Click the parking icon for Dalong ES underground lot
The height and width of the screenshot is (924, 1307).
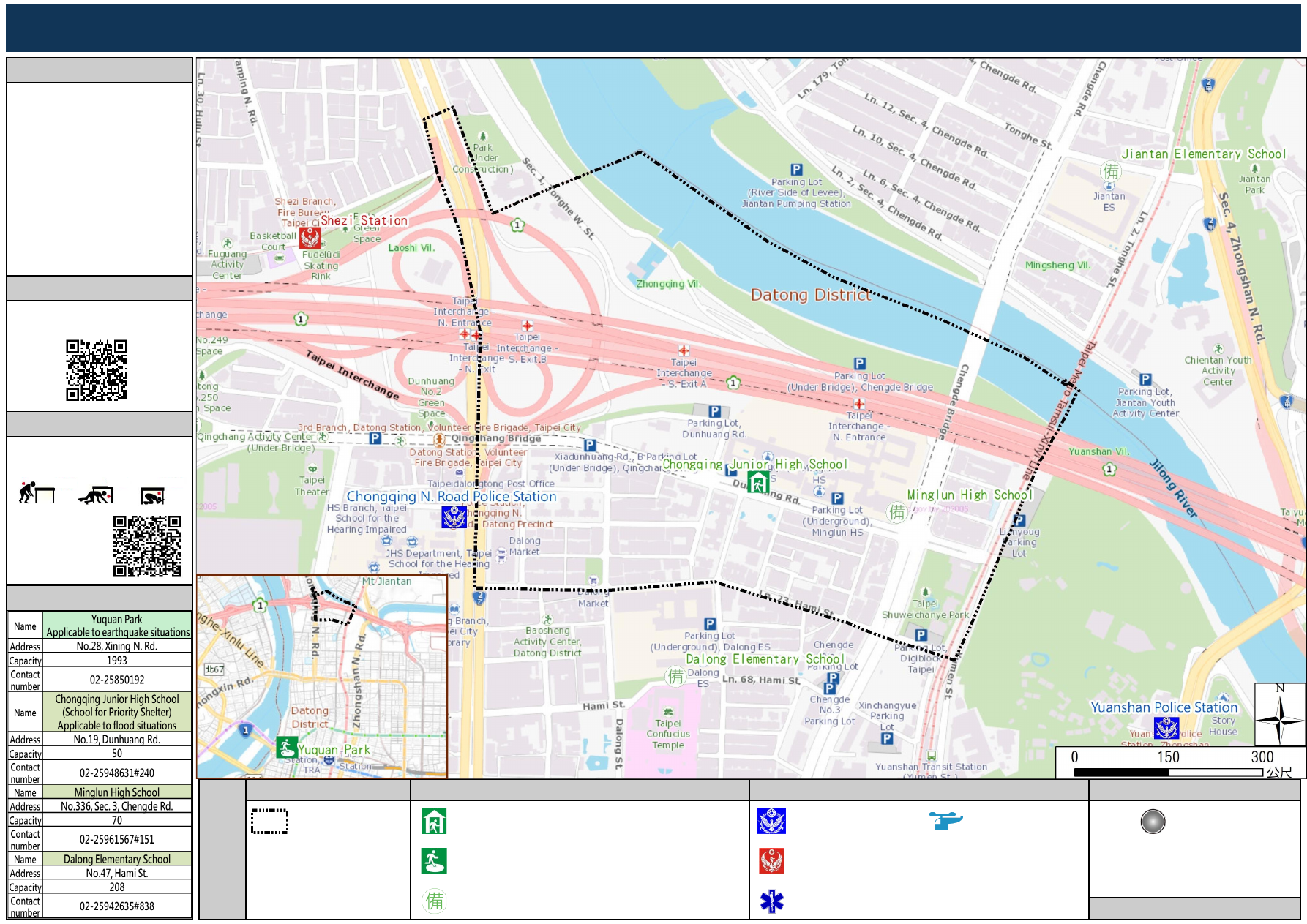[x=710, y=624]
